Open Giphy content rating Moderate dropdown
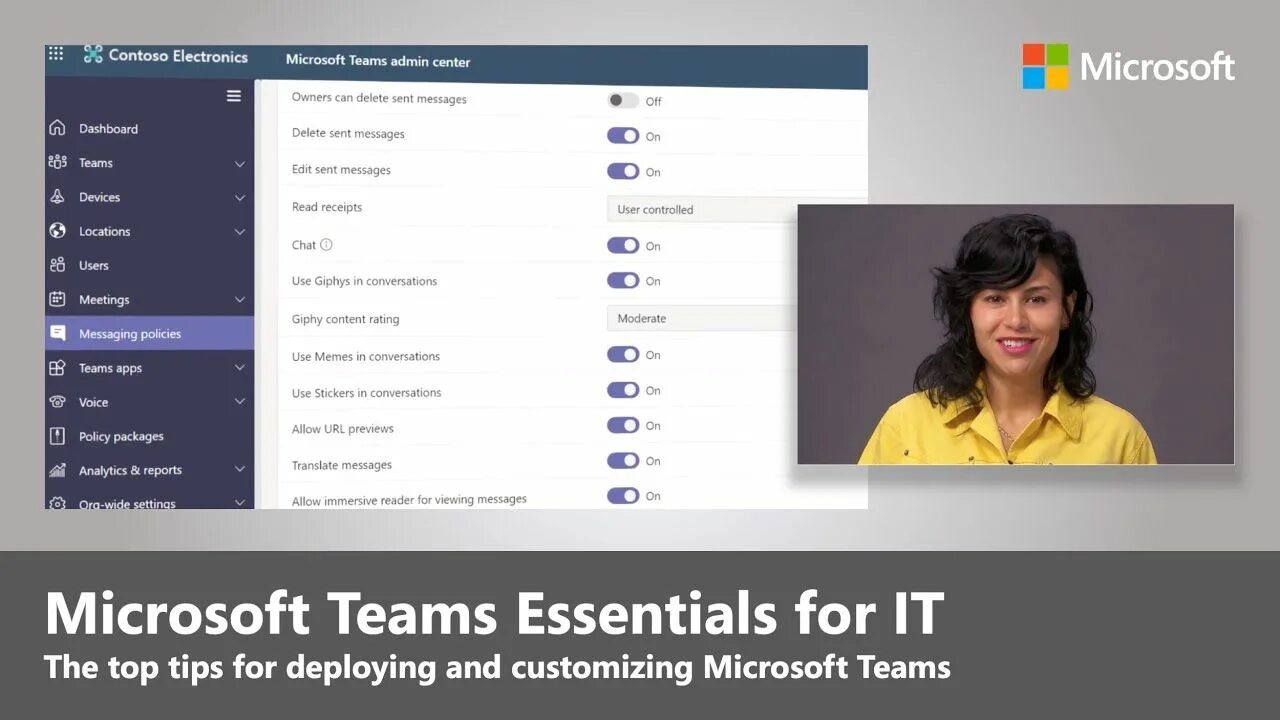 (x=702, y=318)
